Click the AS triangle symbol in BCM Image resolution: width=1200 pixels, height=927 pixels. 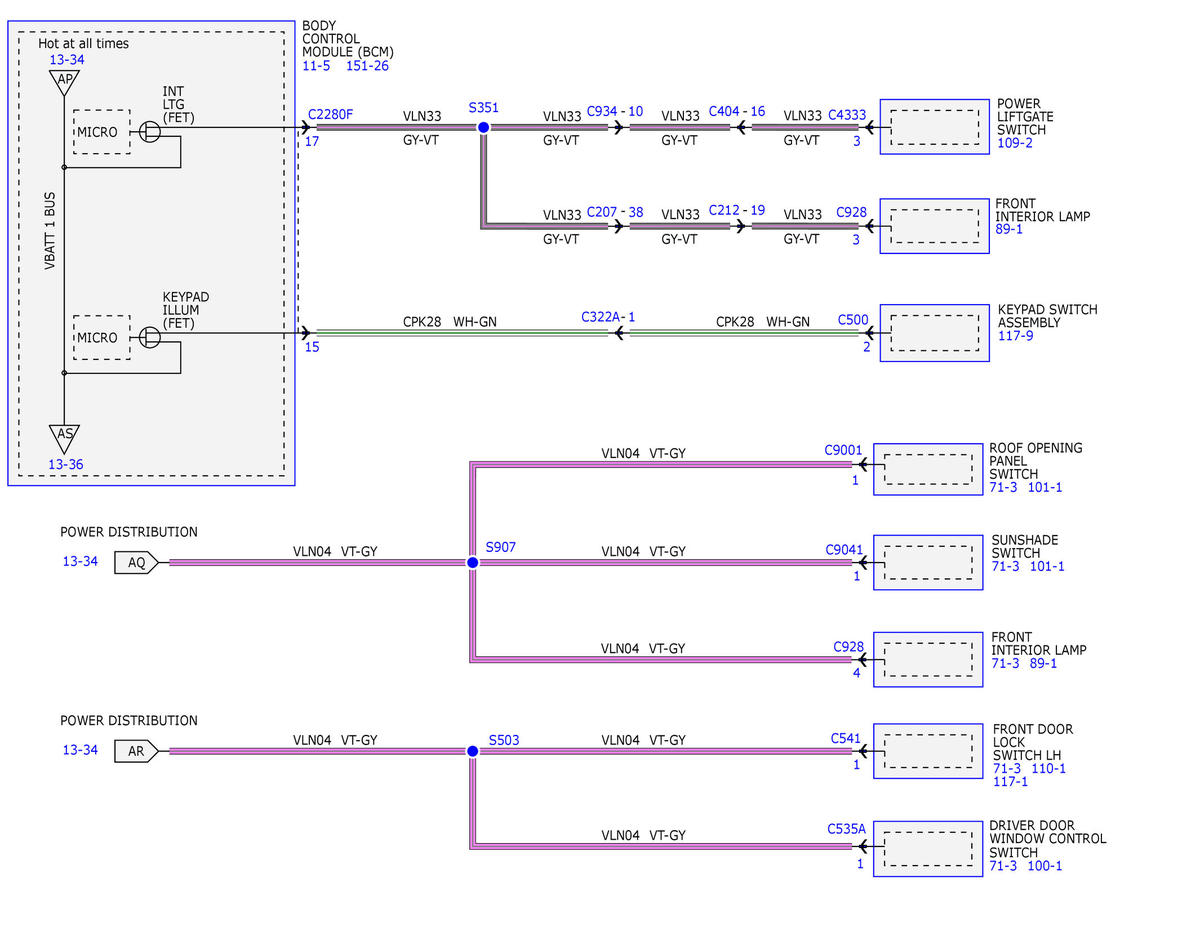tap(63, 437)
